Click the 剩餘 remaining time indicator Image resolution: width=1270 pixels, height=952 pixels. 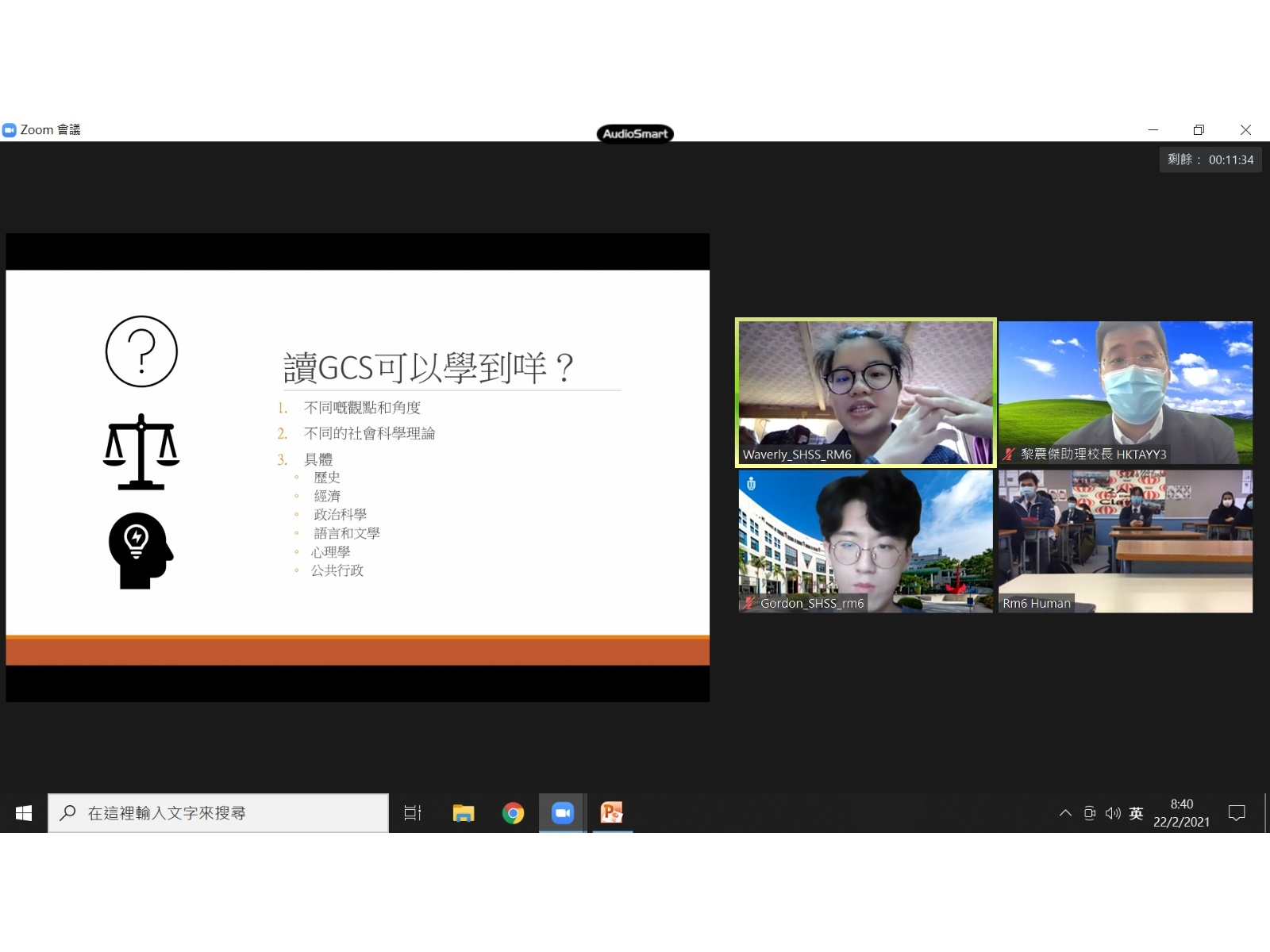coord(1210,159)
